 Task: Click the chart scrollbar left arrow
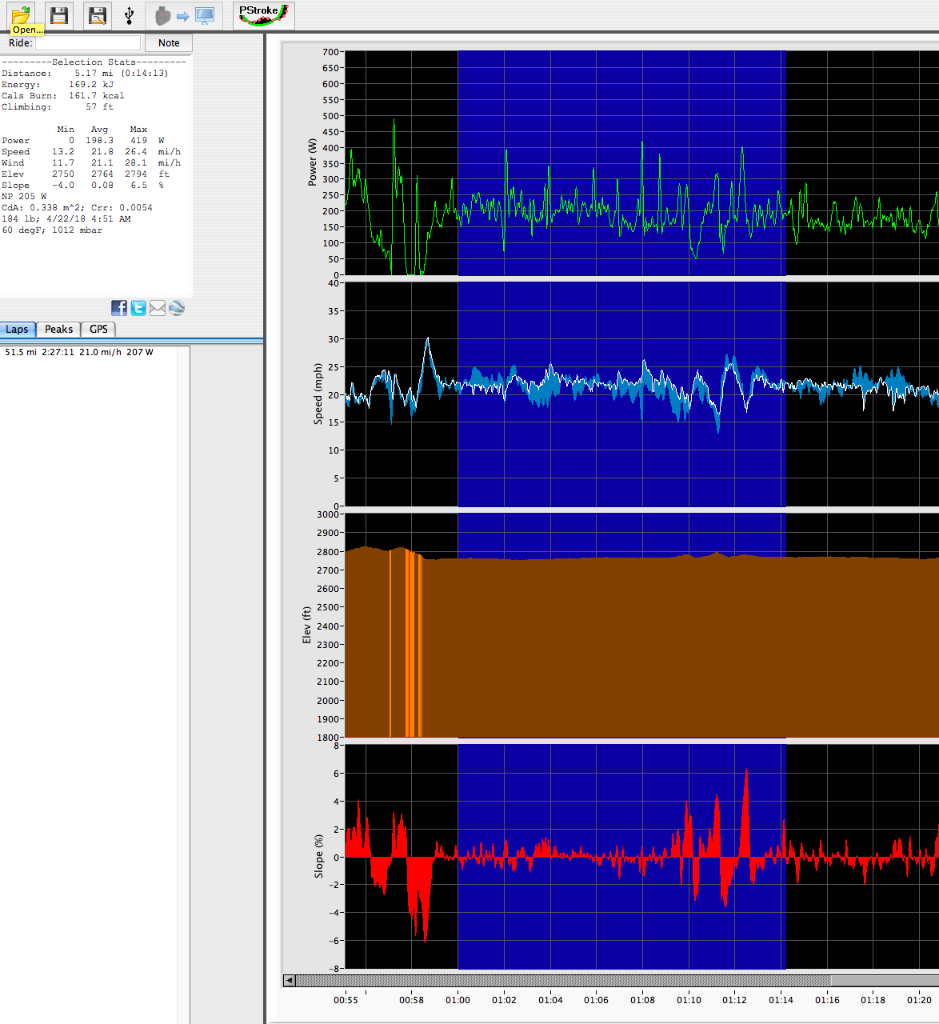tap(290, 980)
